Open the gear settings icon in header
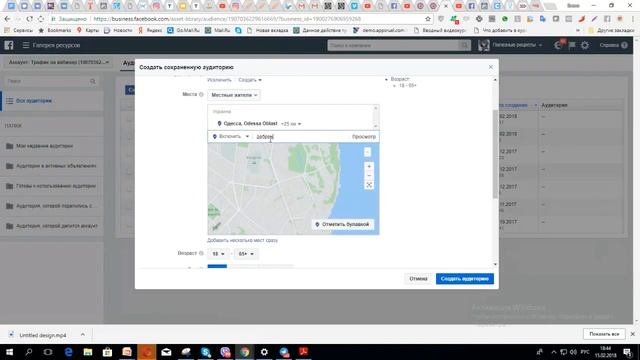This screenshot has width=640, height=360. point(585,45)
